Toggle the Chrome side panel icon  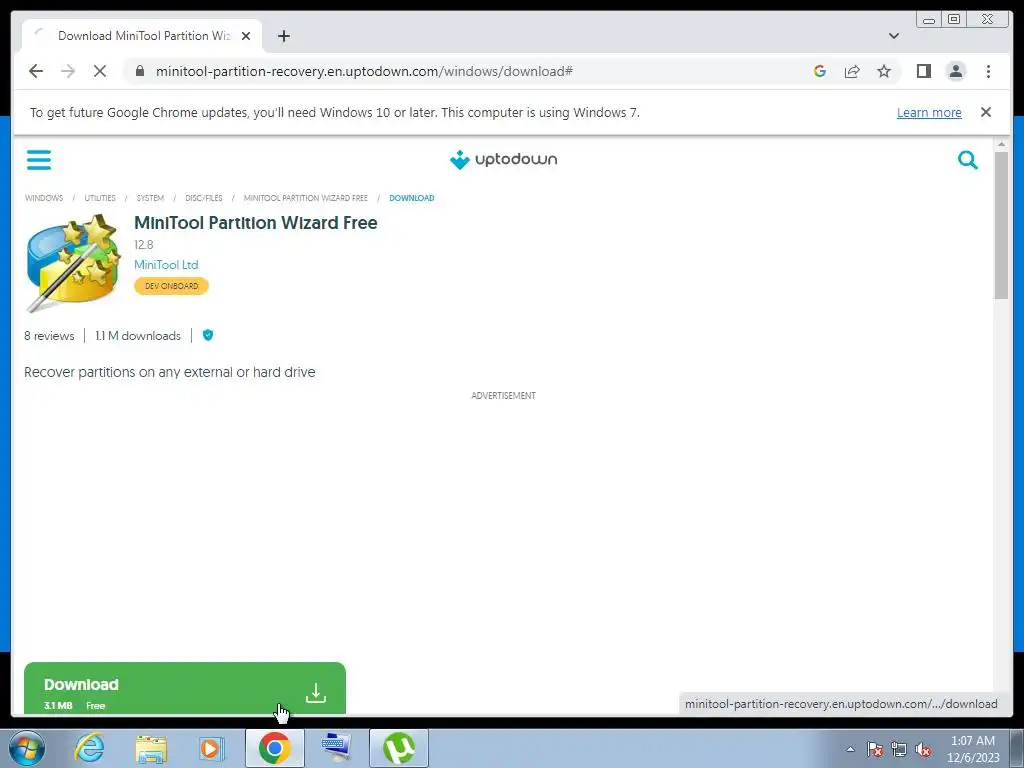(x=923, y=71)
